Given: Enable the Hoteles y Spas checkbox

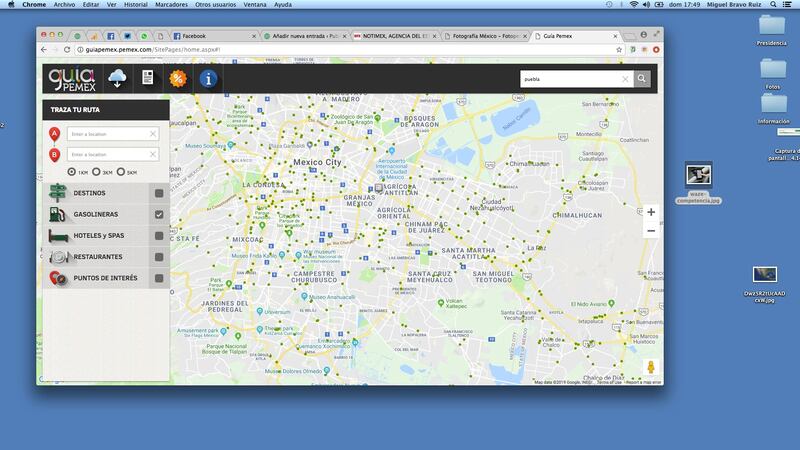Looking at the screenshot, I should (159, 236).
